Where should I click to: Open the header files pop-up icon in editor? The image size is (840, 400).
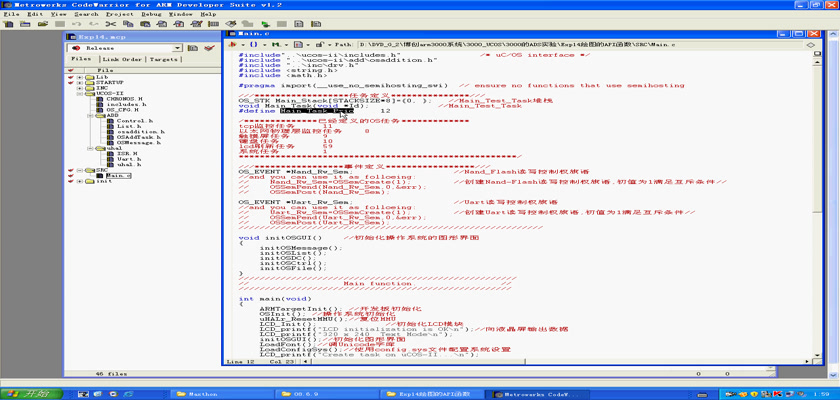[232, 44]
